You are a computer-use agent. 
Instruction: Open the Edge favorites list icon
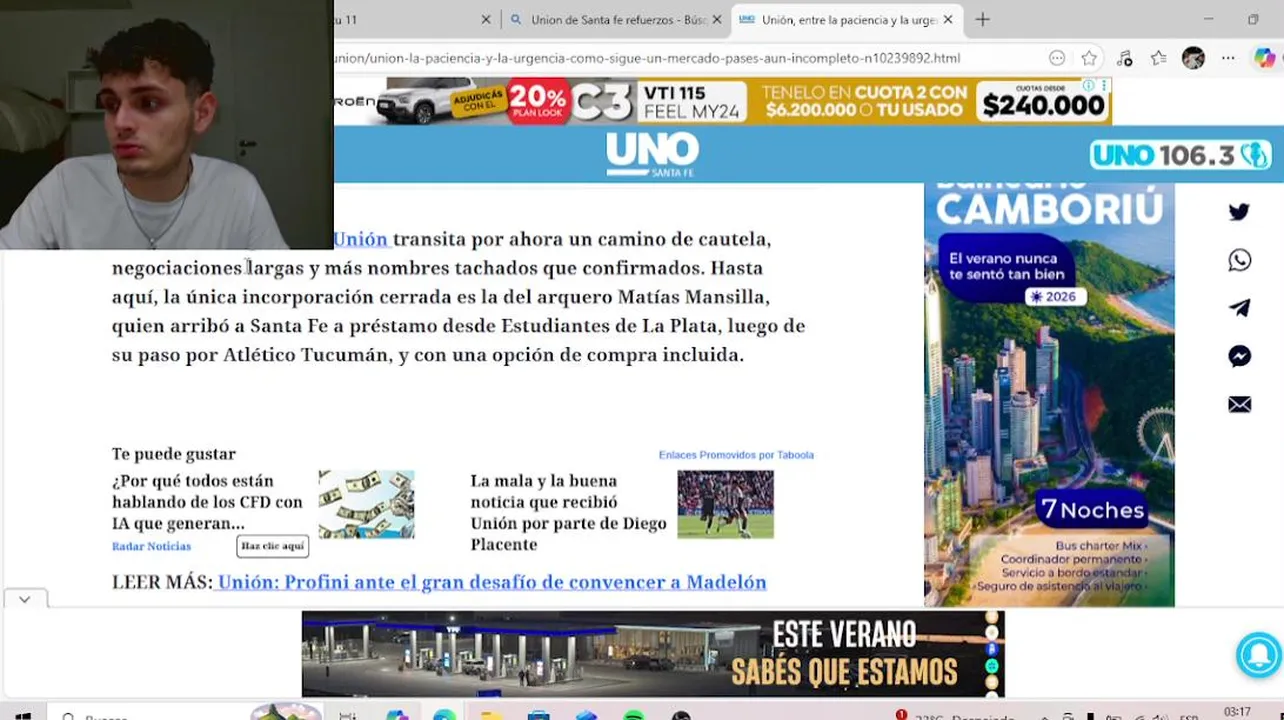point(1158,58)
